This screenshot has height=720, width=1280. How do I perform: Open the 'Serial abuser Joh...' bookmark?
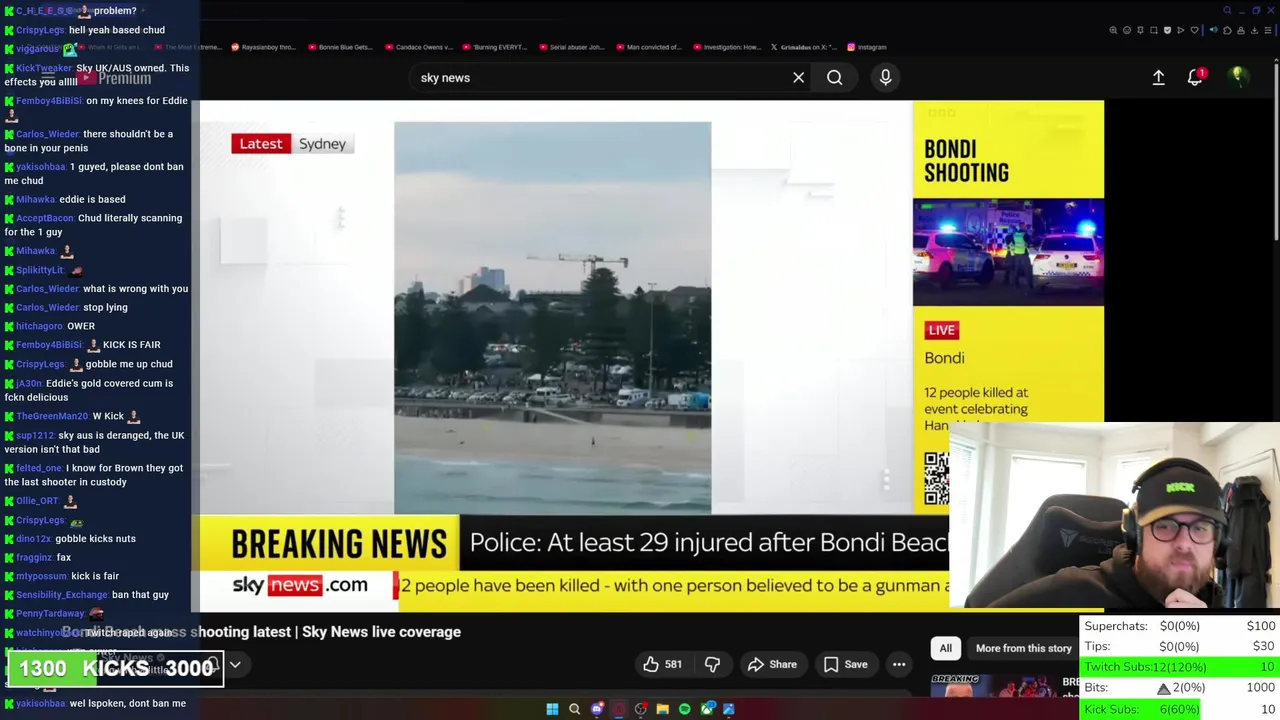572,47
